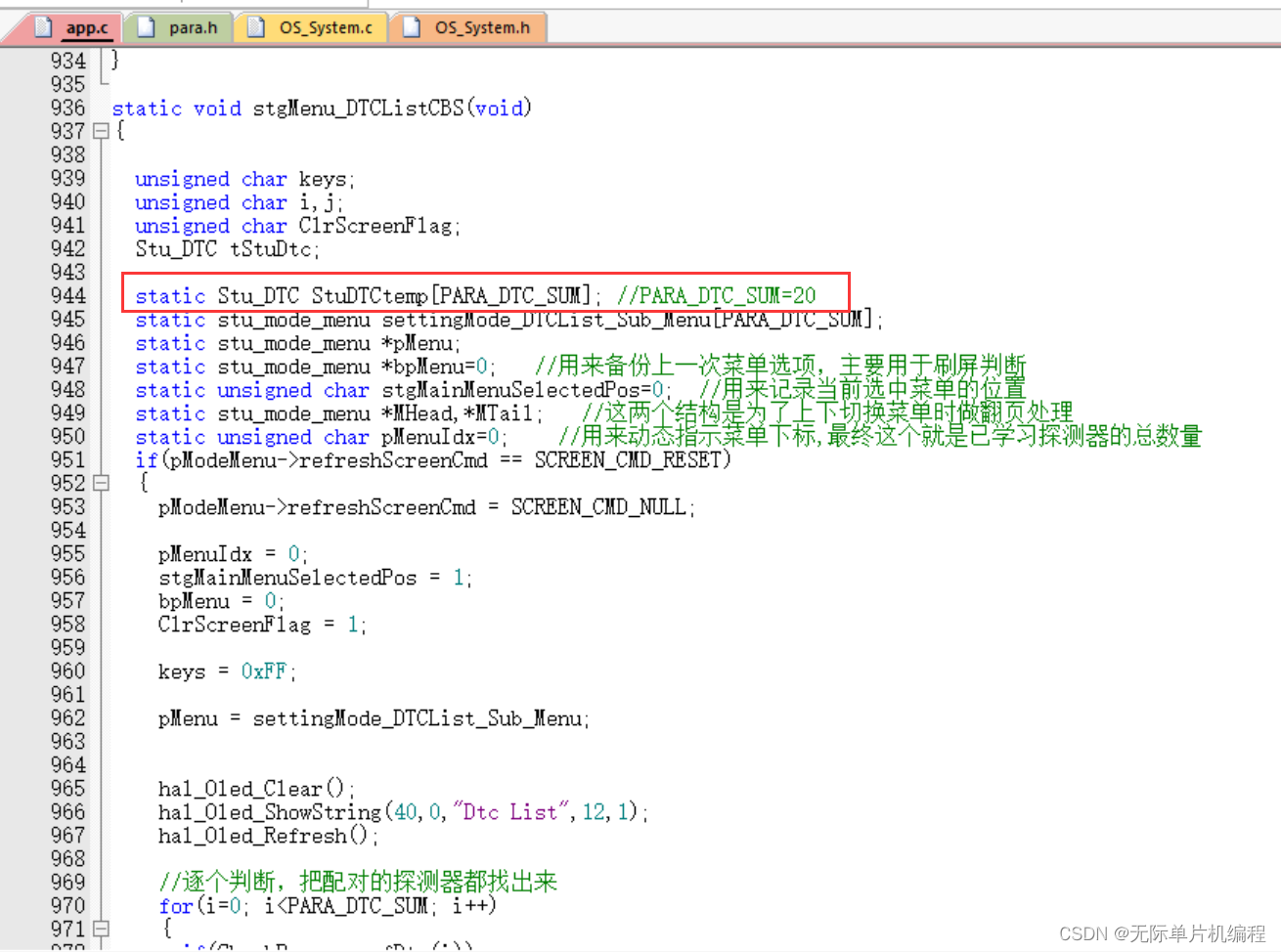Image resolution: width=1281 pixels, height=952 pixels.
Task: Select the app.c tab
Action: [x=86, y=27]
